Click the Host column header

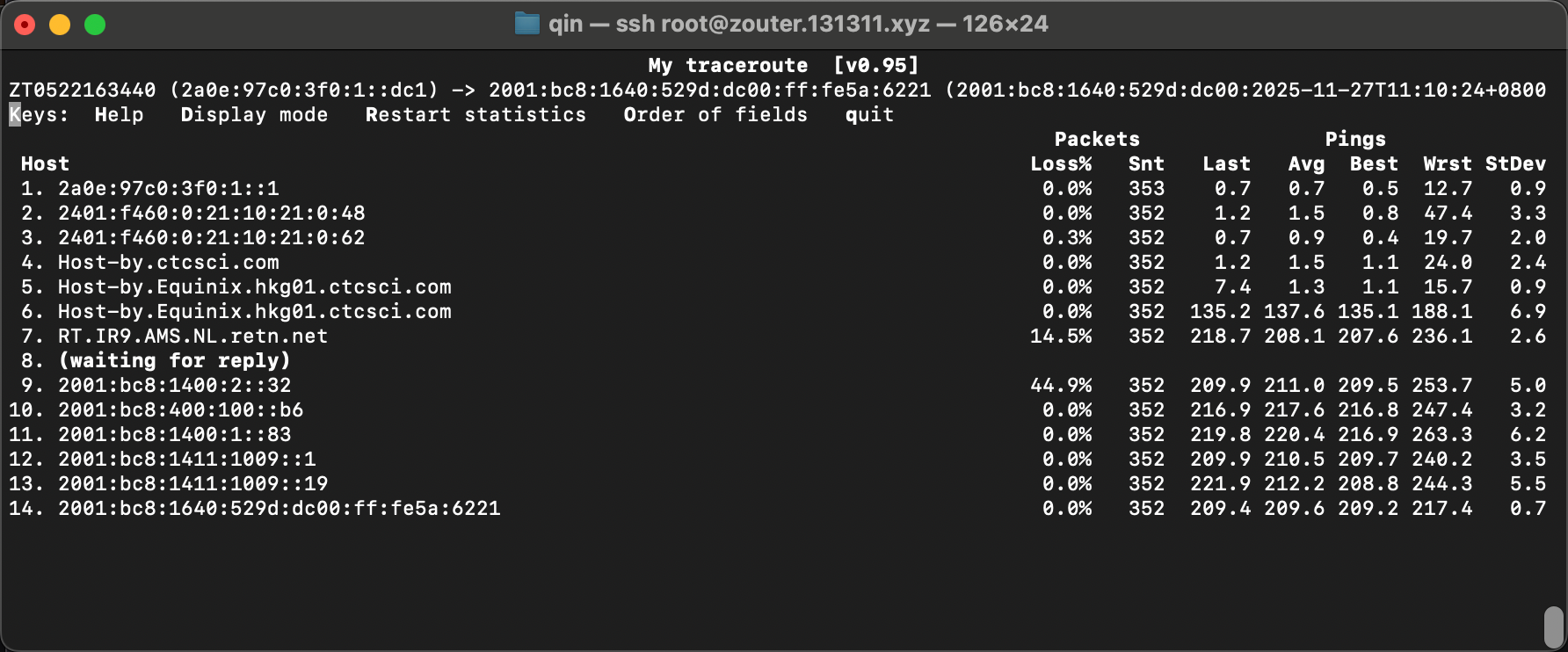click(45, 164)
